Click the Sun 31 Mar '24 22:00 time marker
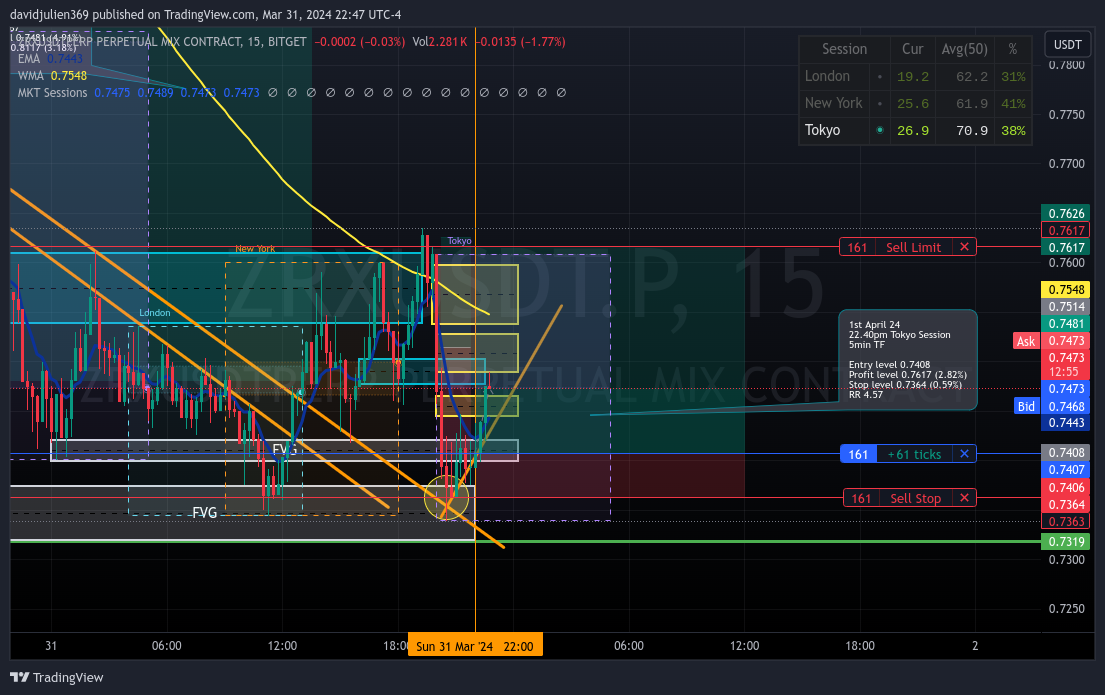 coord(475,646)
